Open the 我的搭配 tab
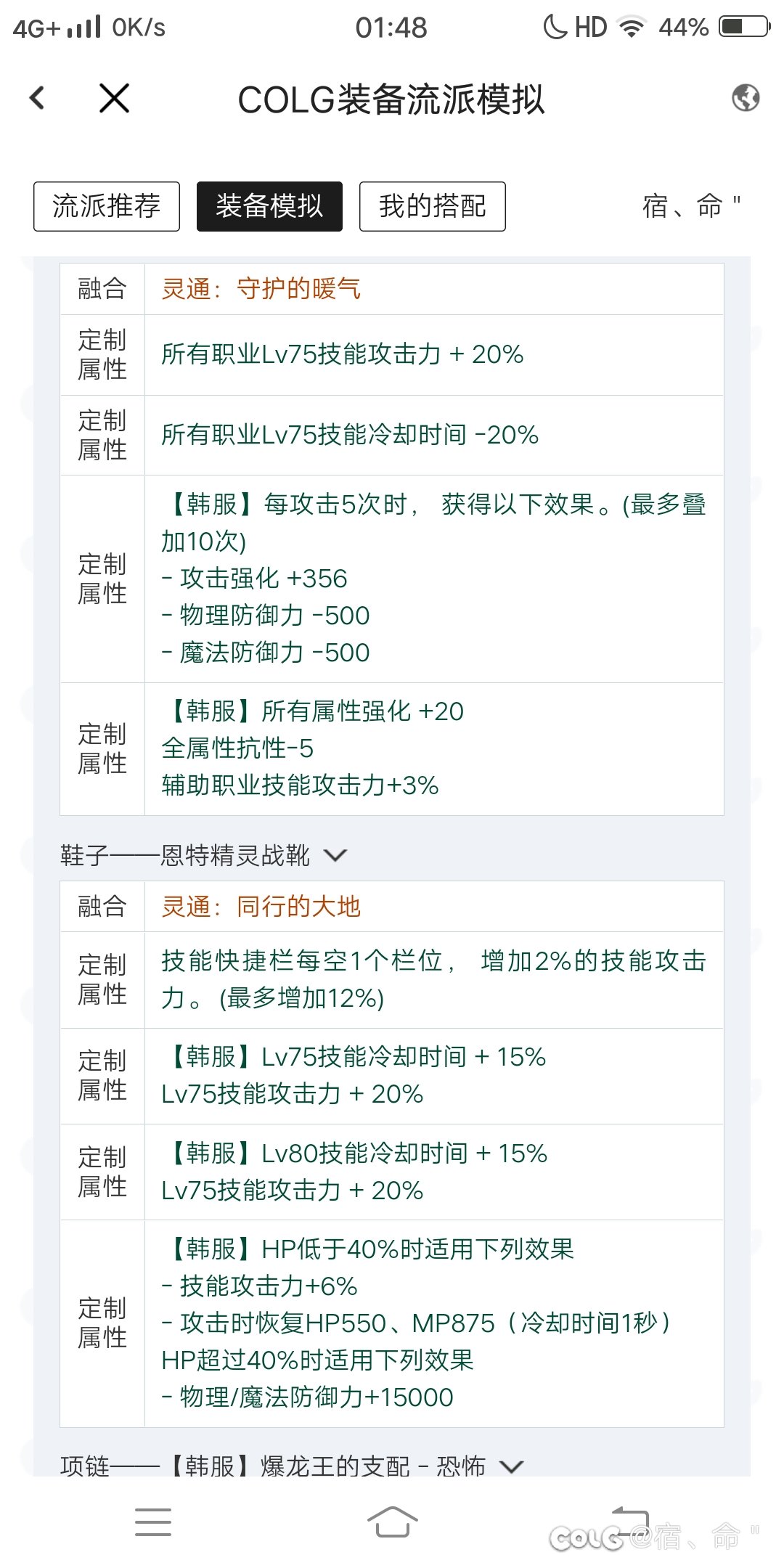The height and width of the screenshot is (1568, 784). pos(433,206)
